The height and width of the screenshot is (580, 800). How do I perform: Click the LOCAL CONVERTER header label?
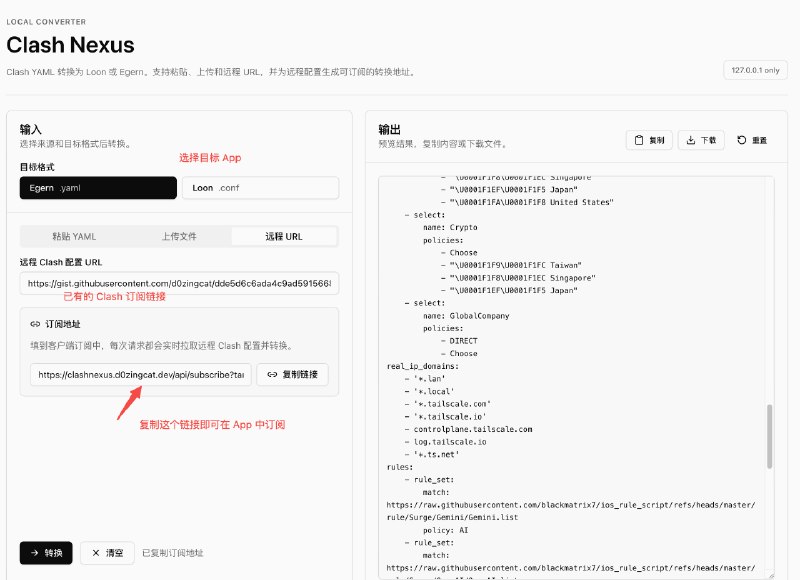coord(46,22)
